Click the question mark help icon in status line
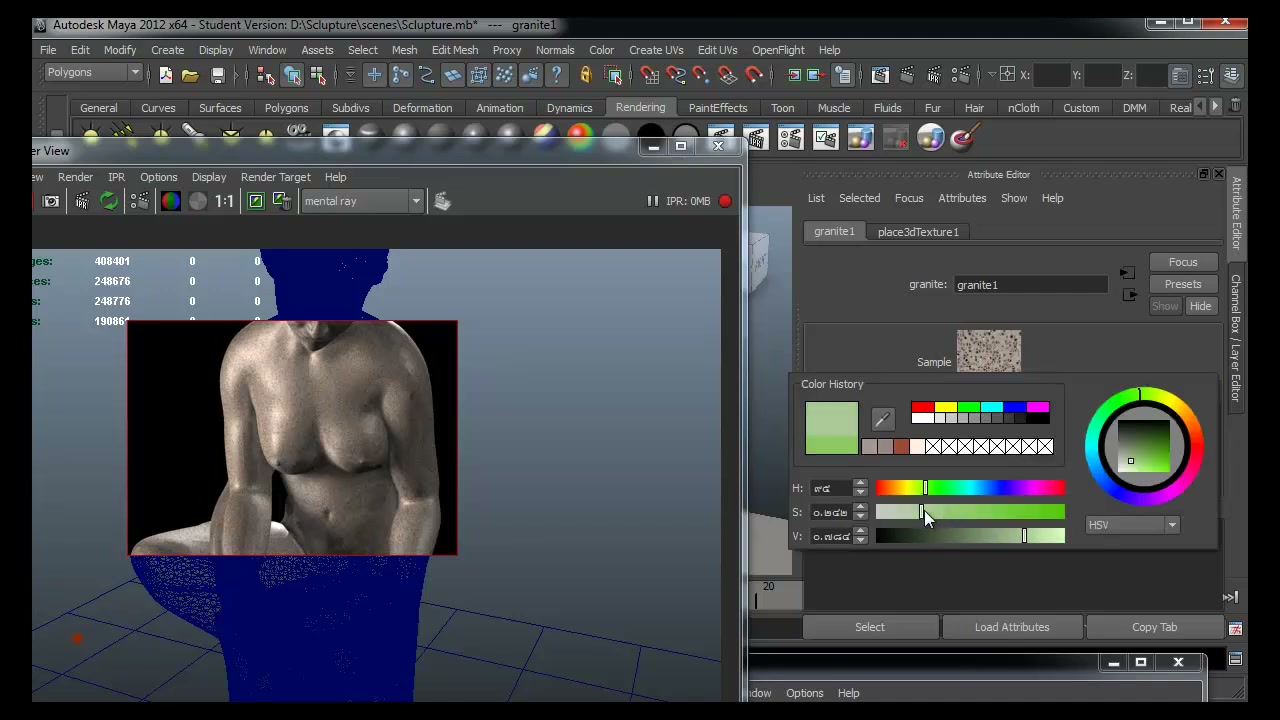The height and width of the screenshot is (720, 1280). tap(557, 75)
